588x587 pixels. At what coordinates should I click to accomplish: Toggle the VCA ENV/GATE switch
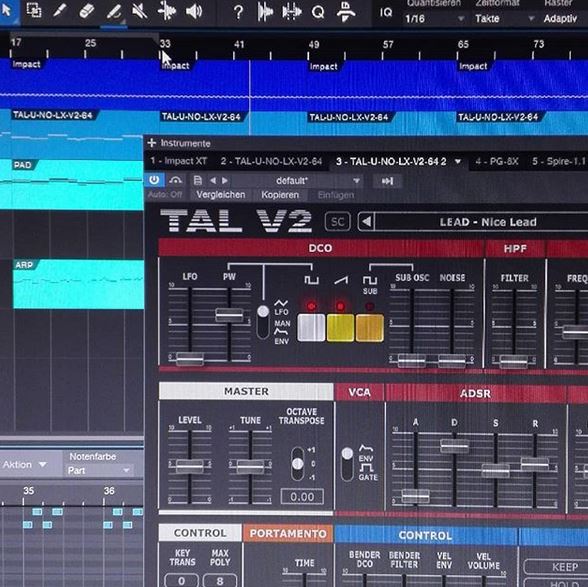click(347, 464)
